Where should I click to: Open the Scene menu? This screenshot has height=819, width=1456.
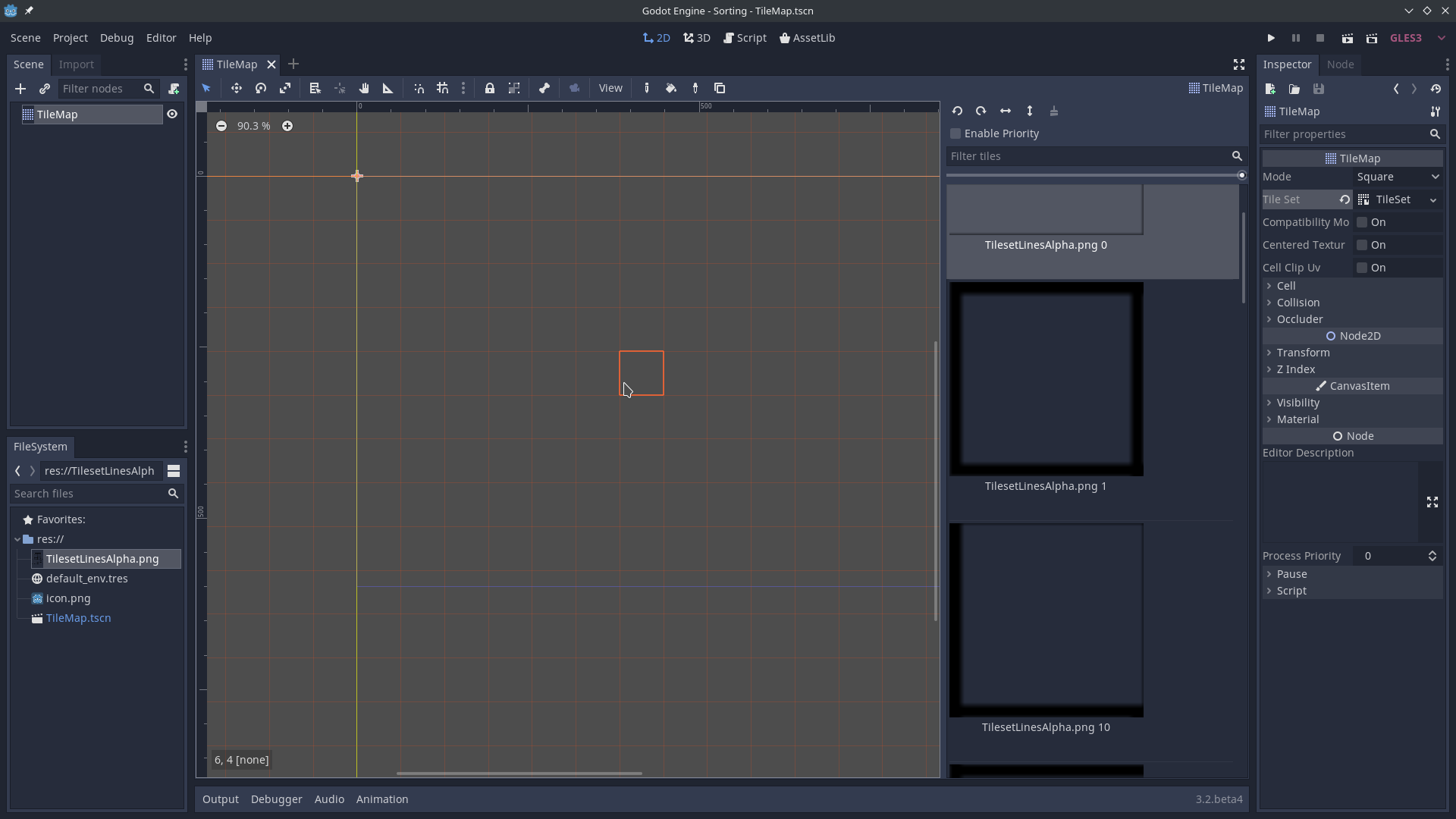(26, 38)
